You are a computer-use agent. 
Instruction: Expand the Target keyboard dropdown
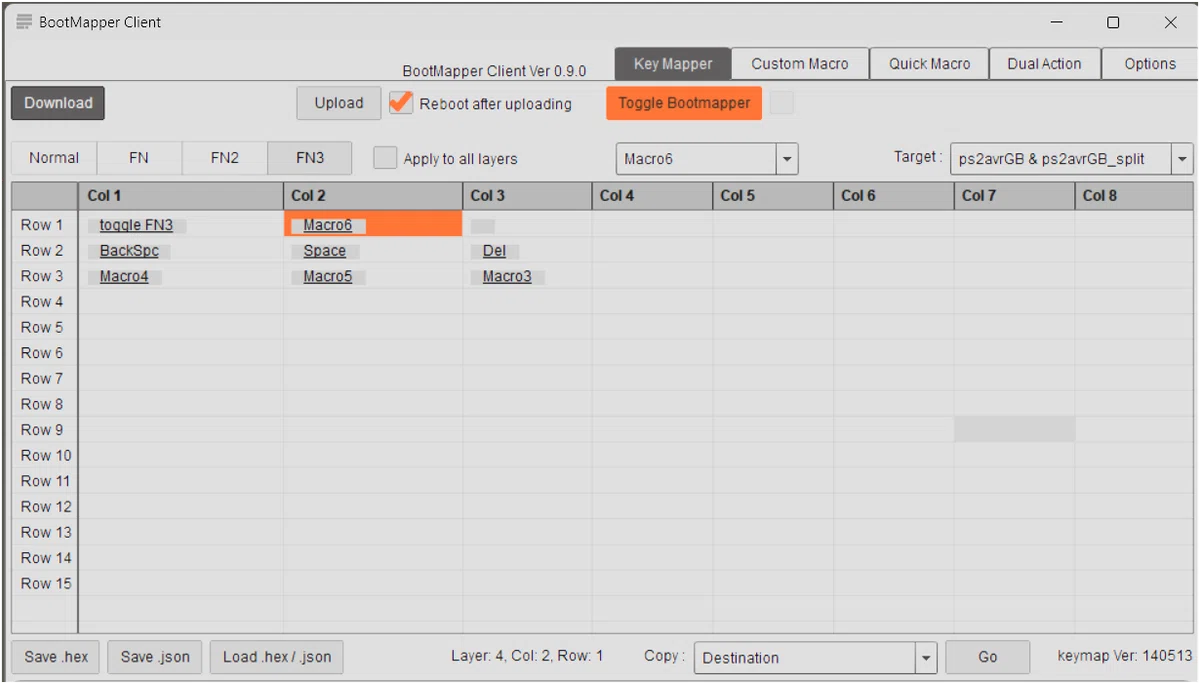[1183, 158]
